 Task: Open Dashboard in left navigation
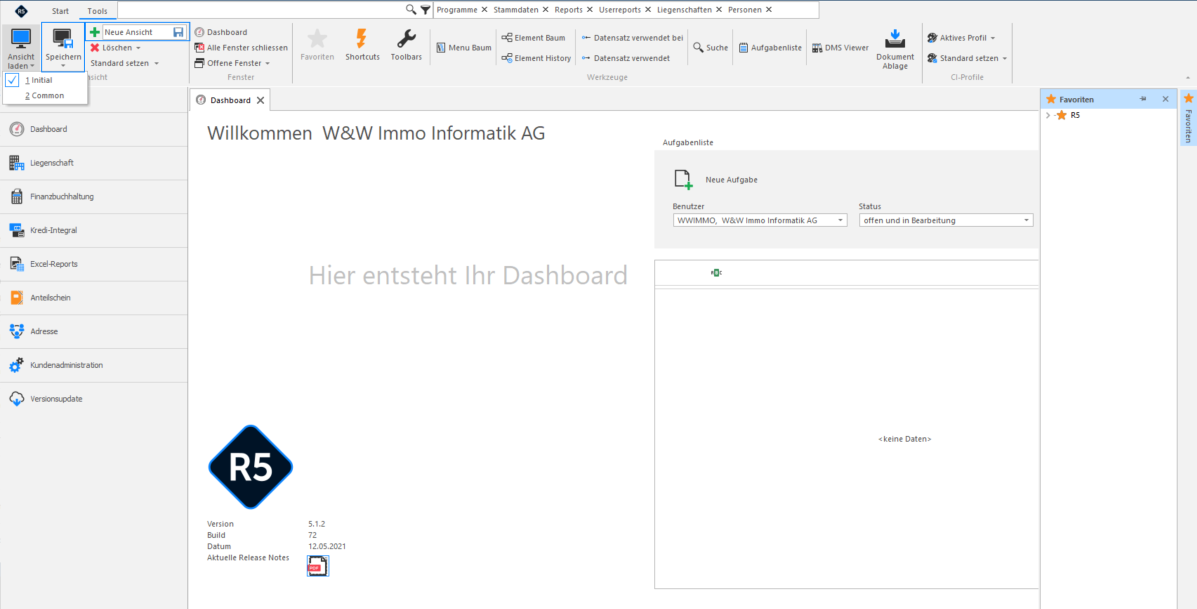tap(94, 129)
